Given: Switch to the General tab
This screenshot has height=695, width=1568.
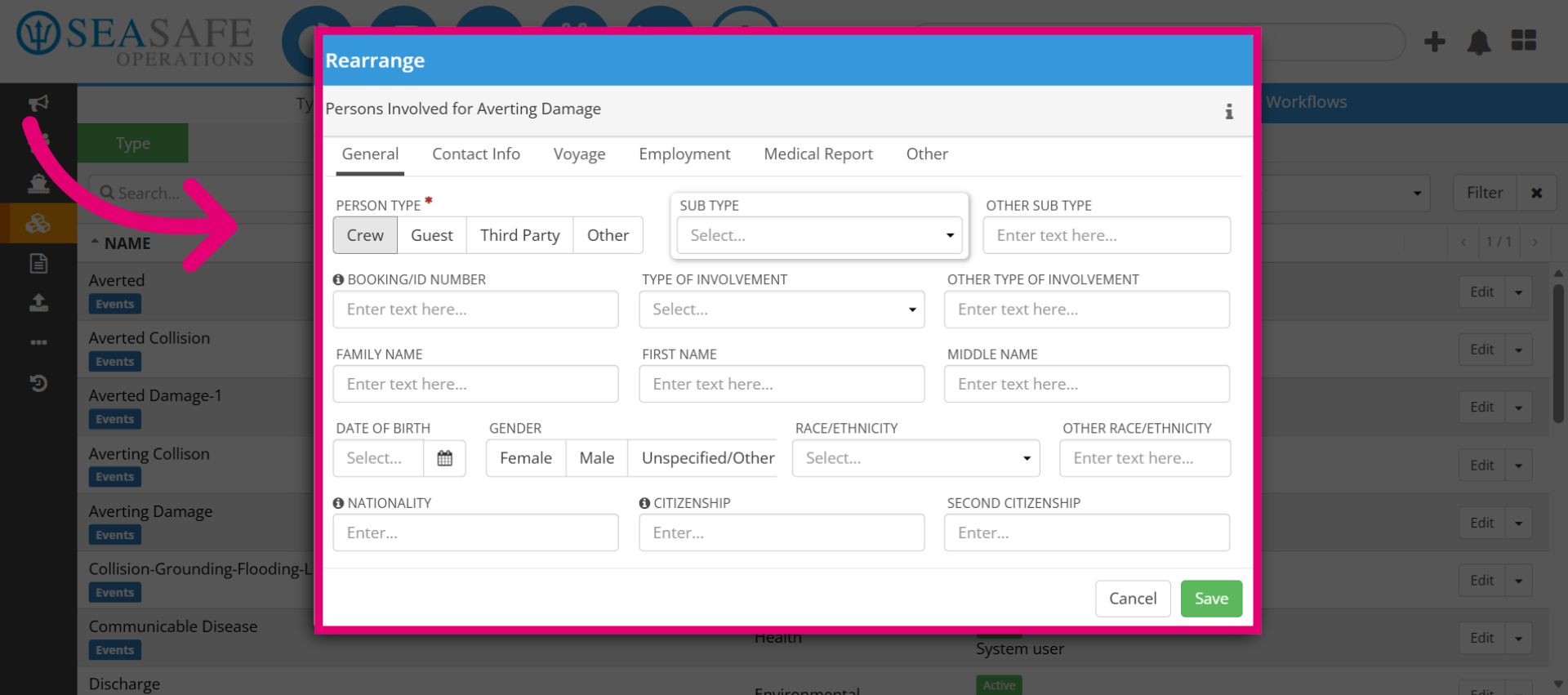Looking at the screenshot, I should 370,154.
